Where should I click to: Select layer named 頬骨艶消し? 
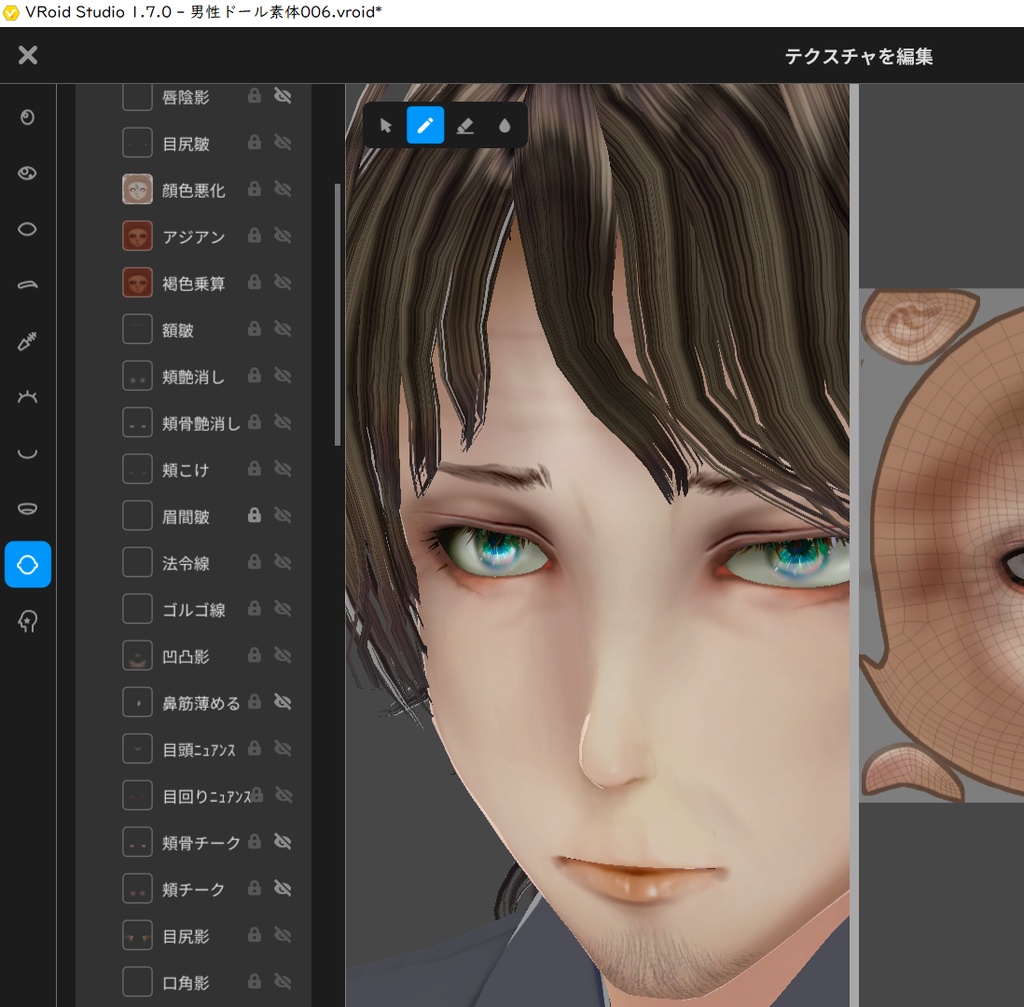click(x=201, y=424)
